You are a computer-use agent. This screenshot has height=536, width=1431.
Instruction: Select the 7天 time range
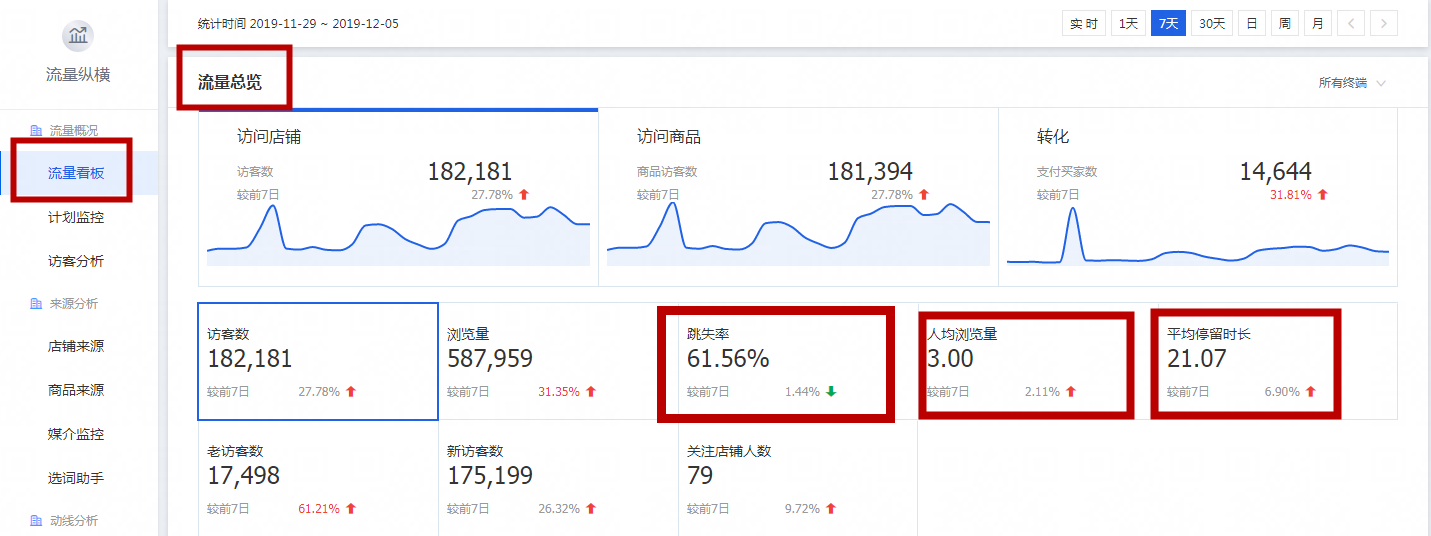pyautogui.click(x=1168, y=23)
